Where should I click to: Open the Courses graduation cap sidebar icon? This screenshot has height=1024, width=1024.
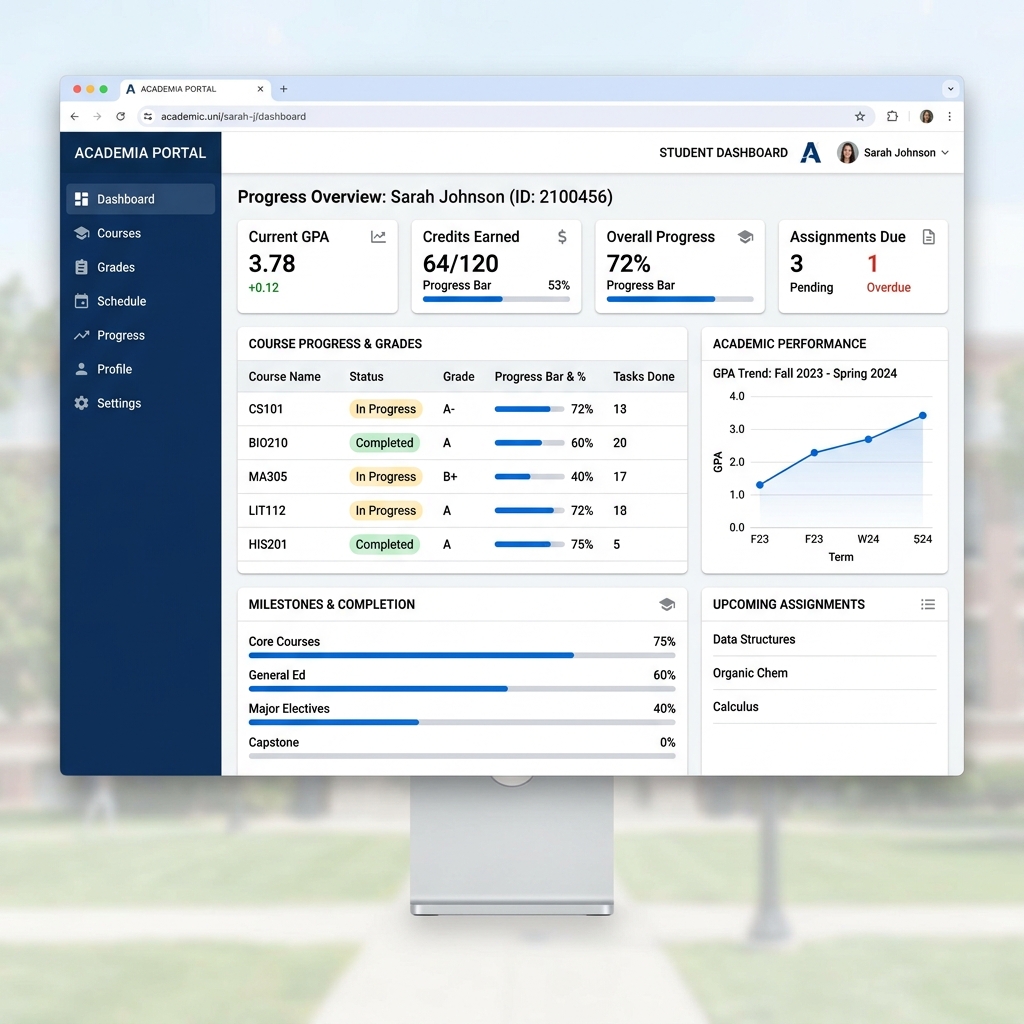[x=82, y=233]
